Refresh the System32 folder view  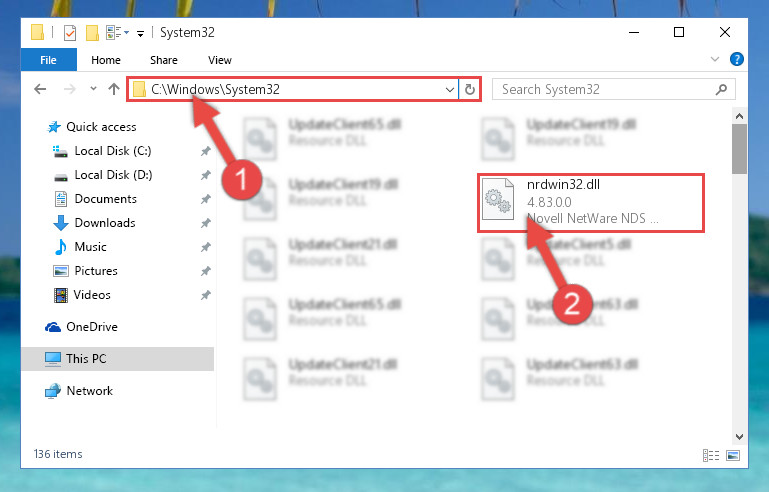pos(469,89)
